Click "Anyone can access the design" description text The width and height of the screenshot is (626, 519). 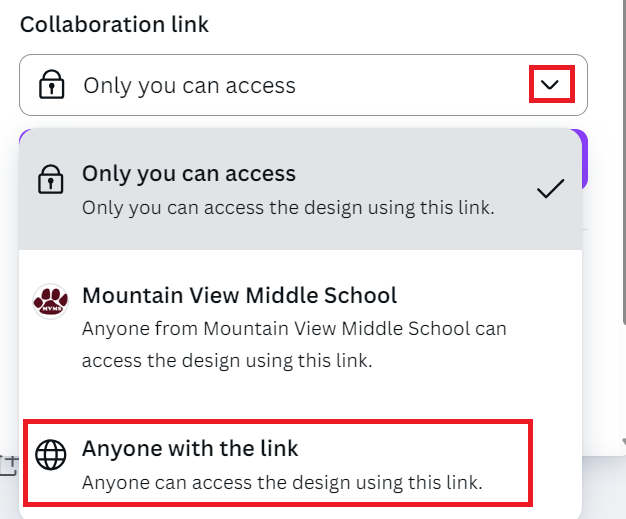[282, 482]
